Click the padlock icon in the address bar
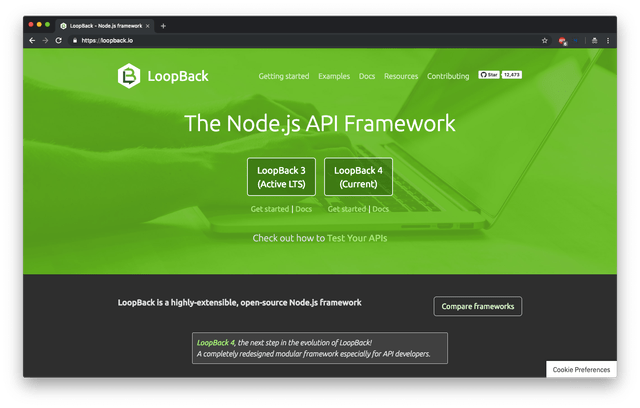Screen dimensions: 640x408 [75, 40]
